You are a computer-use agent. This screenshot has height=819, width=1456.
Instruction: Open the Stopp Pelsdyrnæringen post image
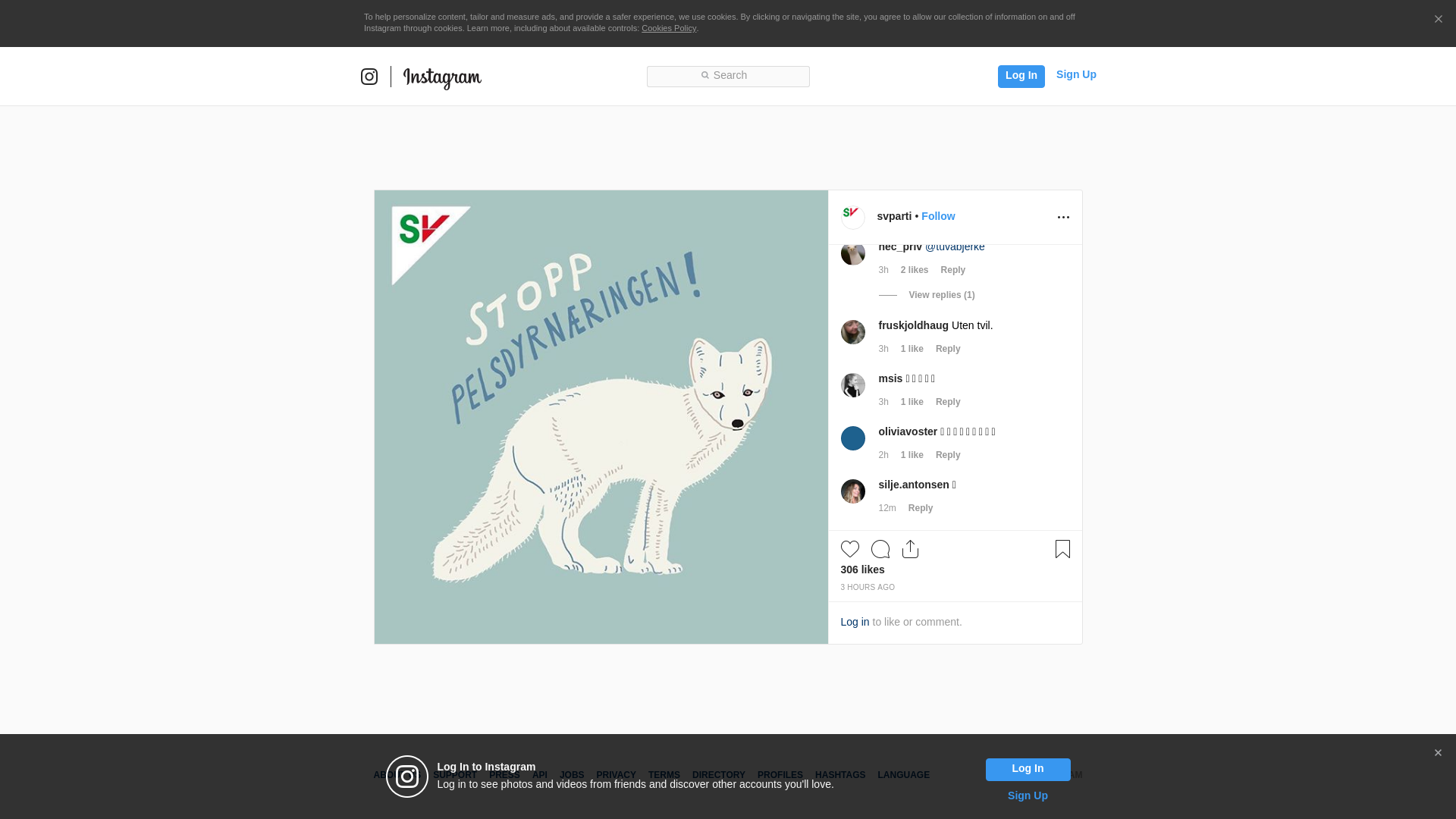[x=601, y=417]
